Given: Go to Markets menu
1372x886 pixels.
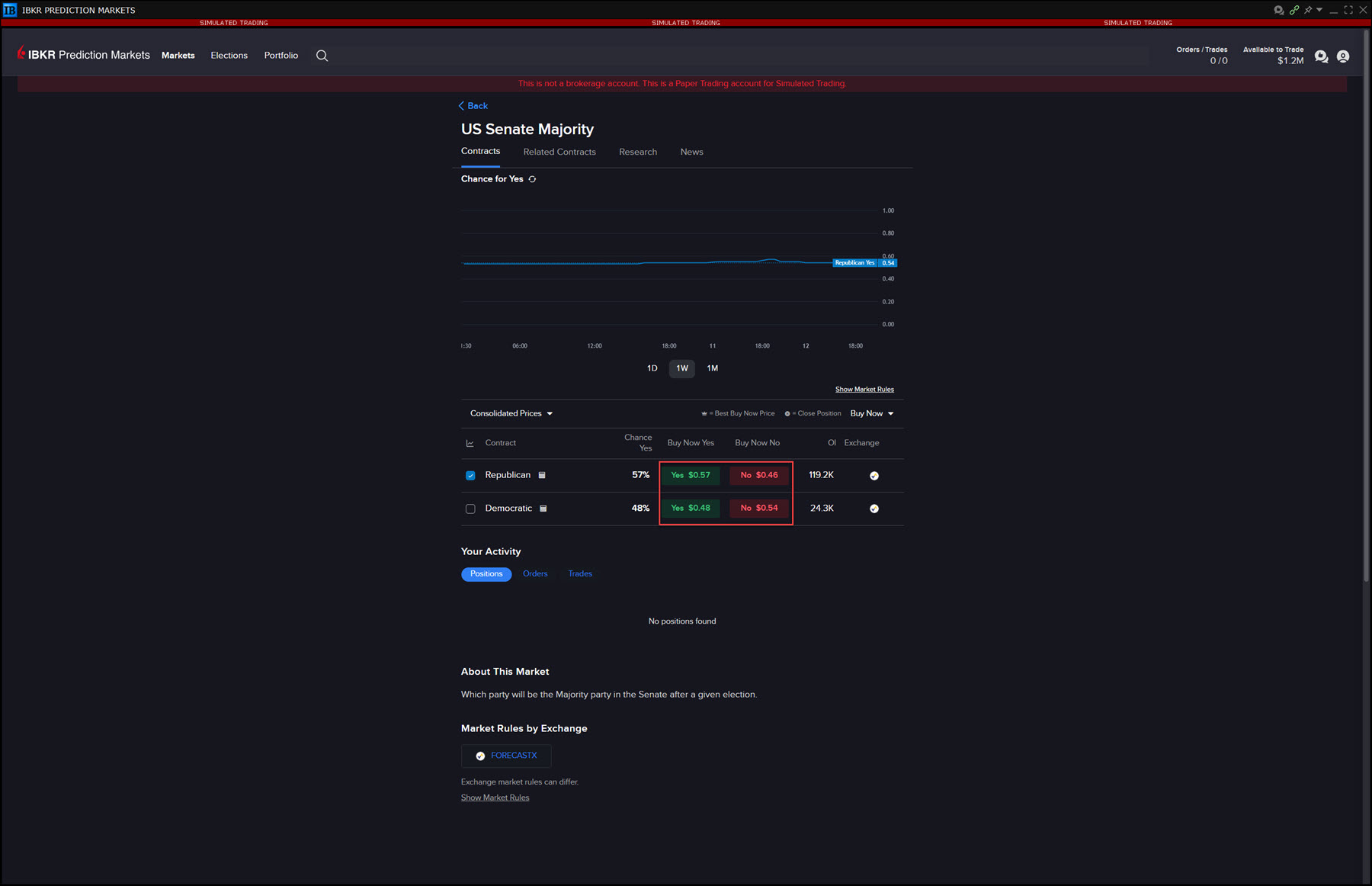Looking at the screenshot, I should tap(178, 56).
